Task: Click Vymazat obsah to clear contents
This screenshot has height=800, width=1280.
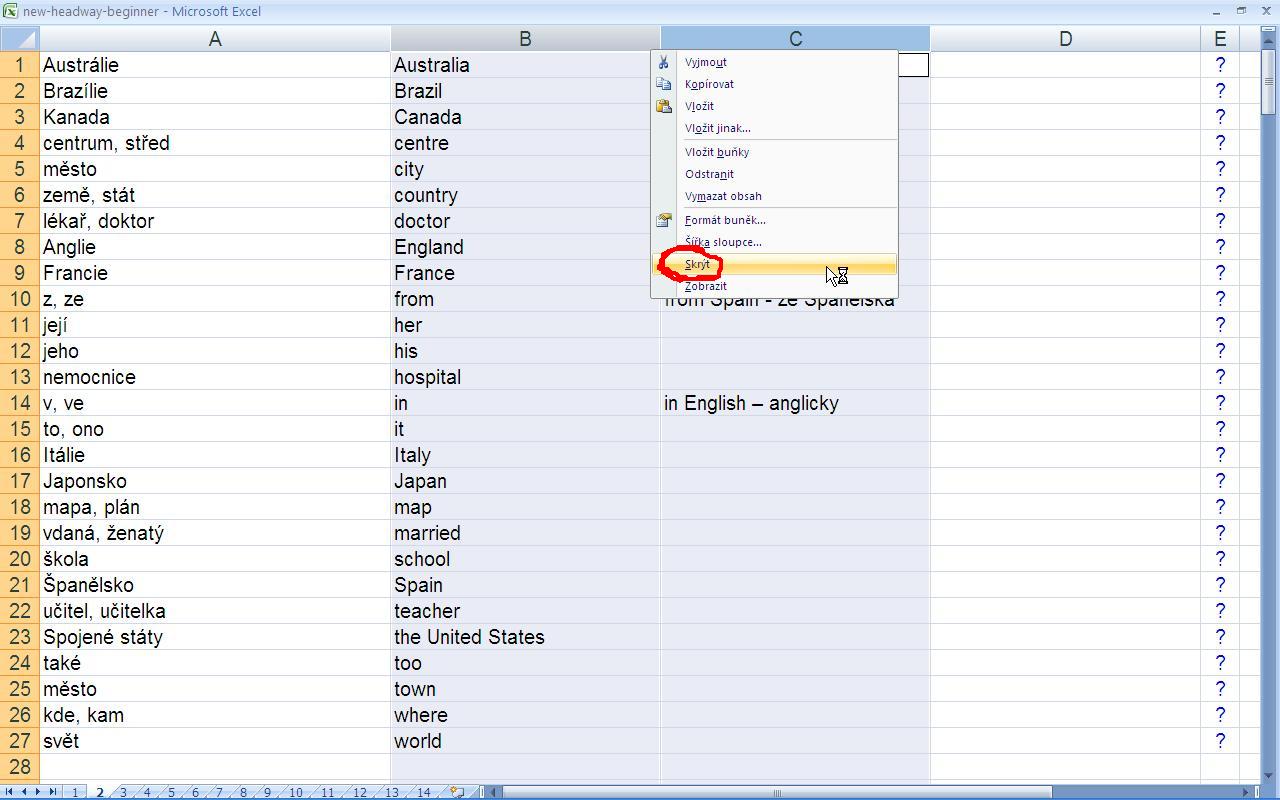Action: (722, 196)
